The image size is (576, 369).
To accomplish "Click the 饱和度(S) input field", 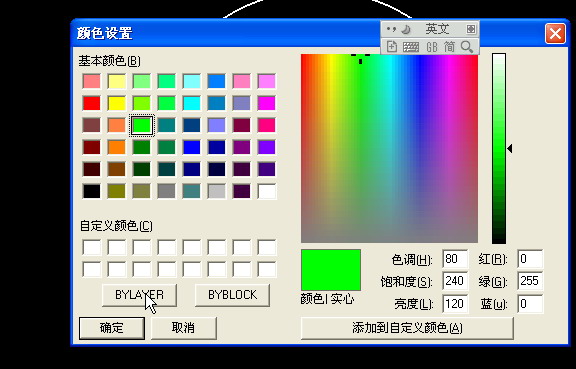I will coord(455,282).
